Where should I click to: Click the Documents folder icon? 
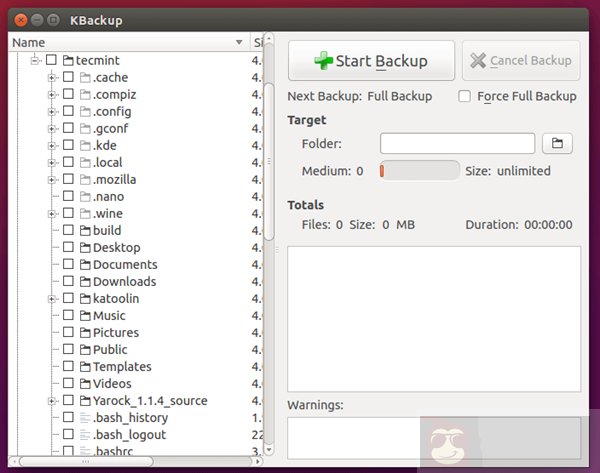pyautogui.click(x=85, y=265)
